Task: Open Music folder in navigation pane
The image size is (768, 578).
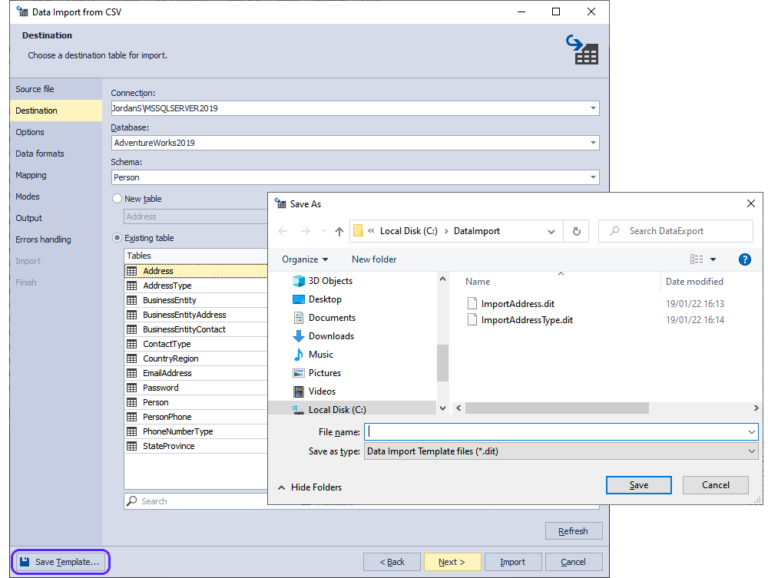Action: (x=313, y=354)
